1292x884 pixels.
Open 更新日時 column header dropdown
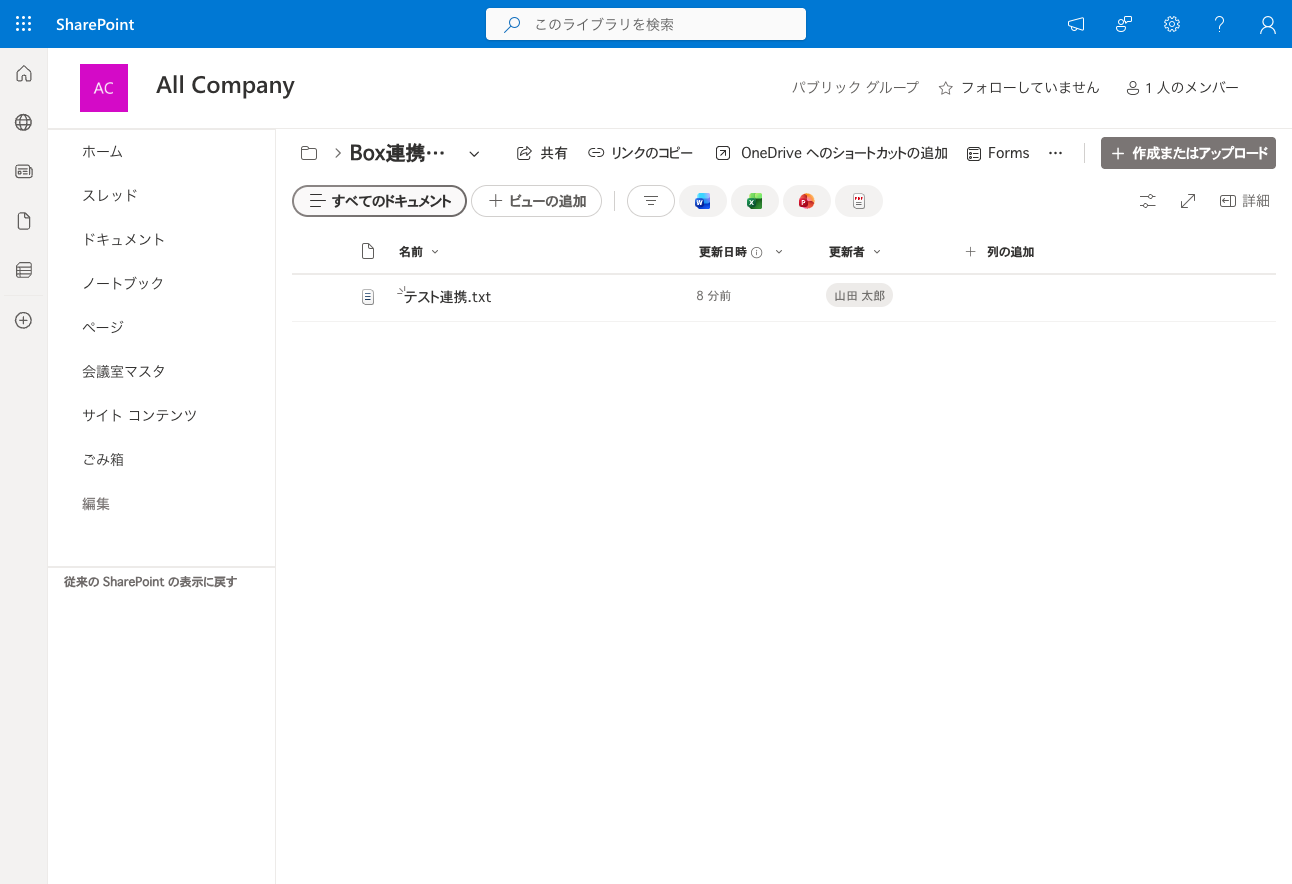coord(740,252)
